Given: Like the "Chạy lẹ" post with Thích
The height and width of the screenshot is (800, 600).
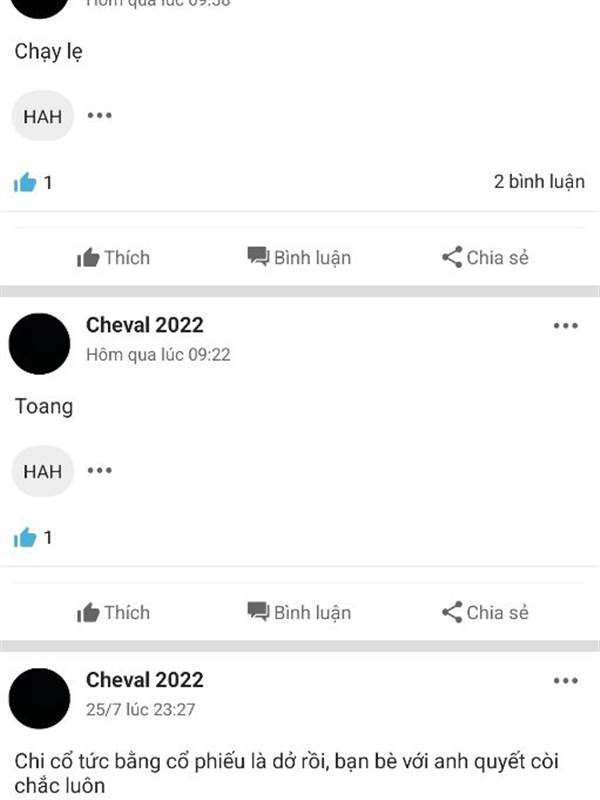Looking at the screenshot, I should 113,257.
